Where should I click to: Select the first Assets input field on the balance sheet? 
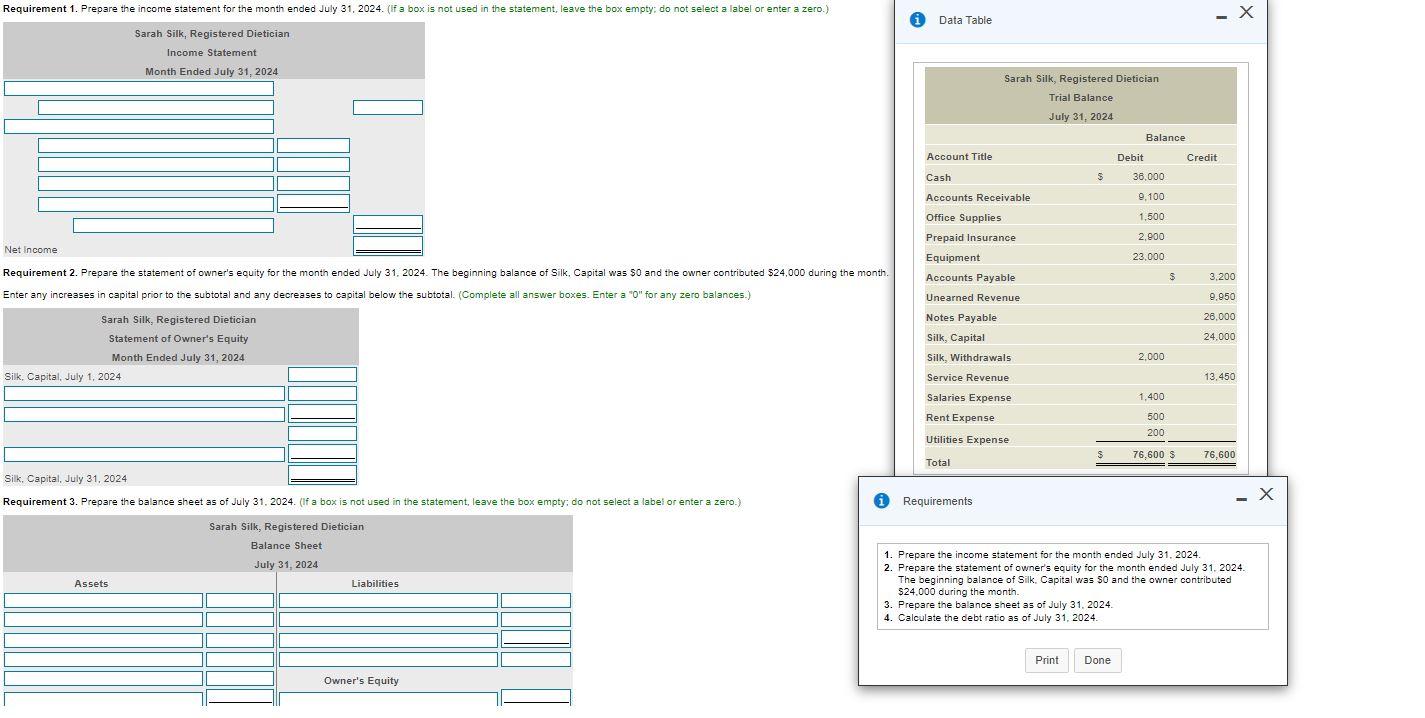pyautogui.click(x=102, y=600)
